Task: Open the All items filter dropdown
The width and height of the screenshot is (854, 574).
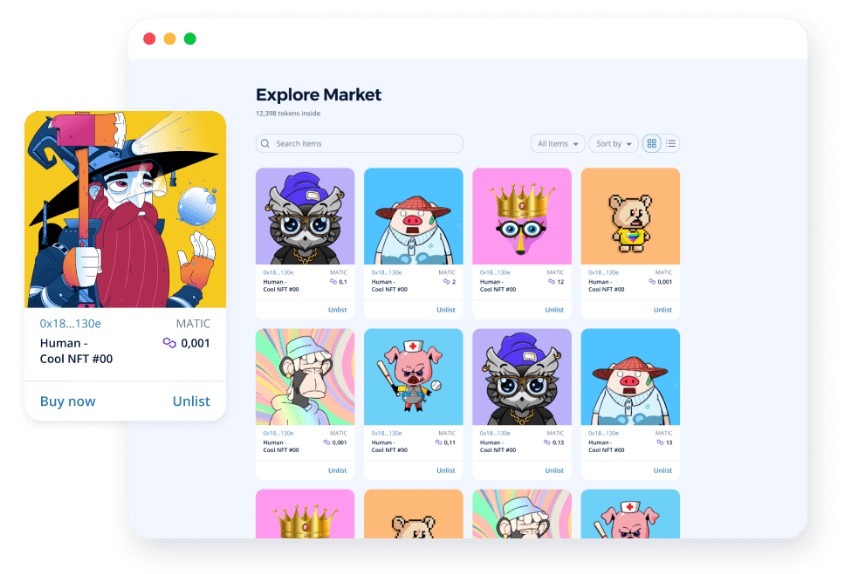Action: pyautogui.click(x=558, y=144)
